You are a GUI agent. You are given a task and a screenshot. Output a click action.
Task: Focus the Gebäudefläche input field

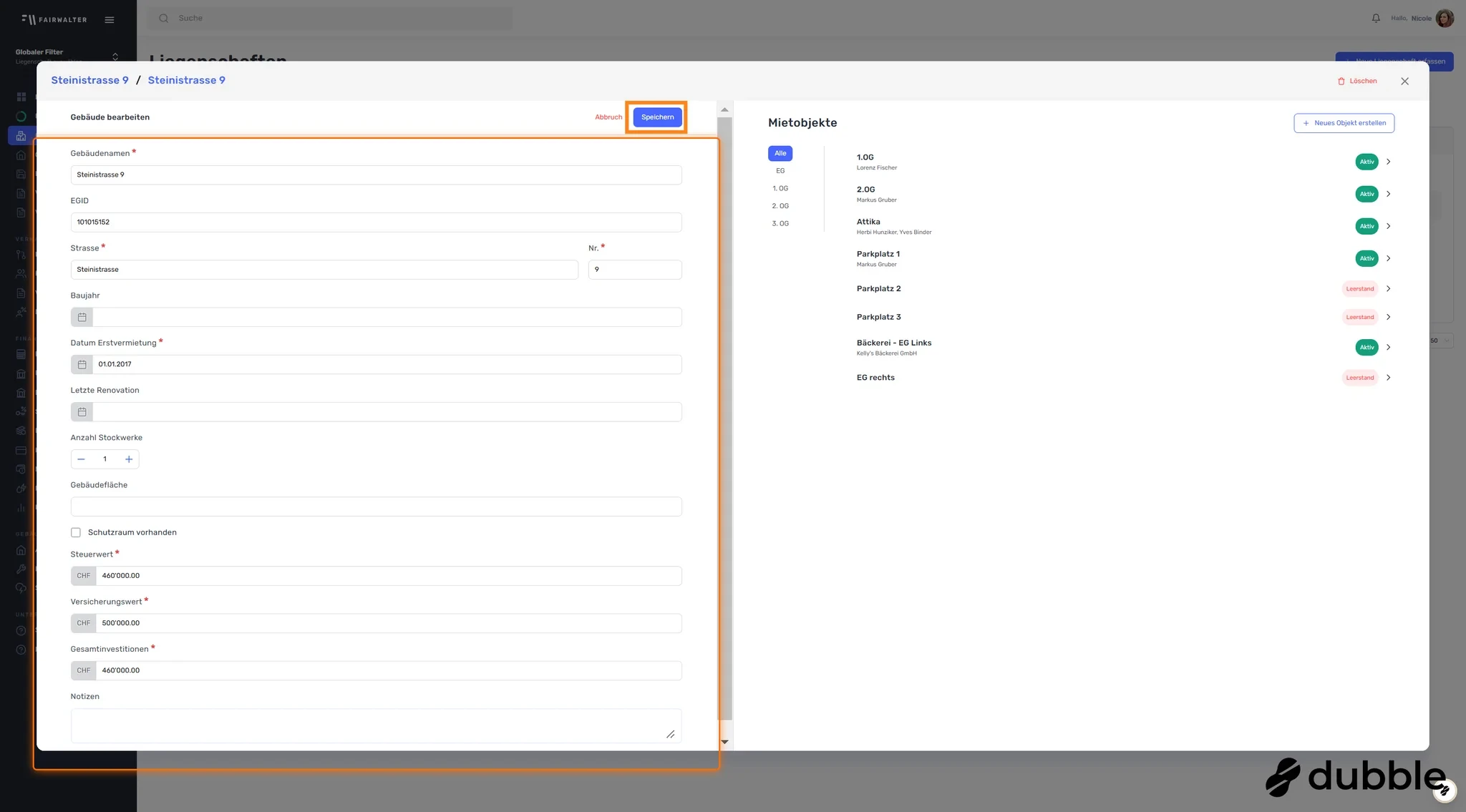376,507
